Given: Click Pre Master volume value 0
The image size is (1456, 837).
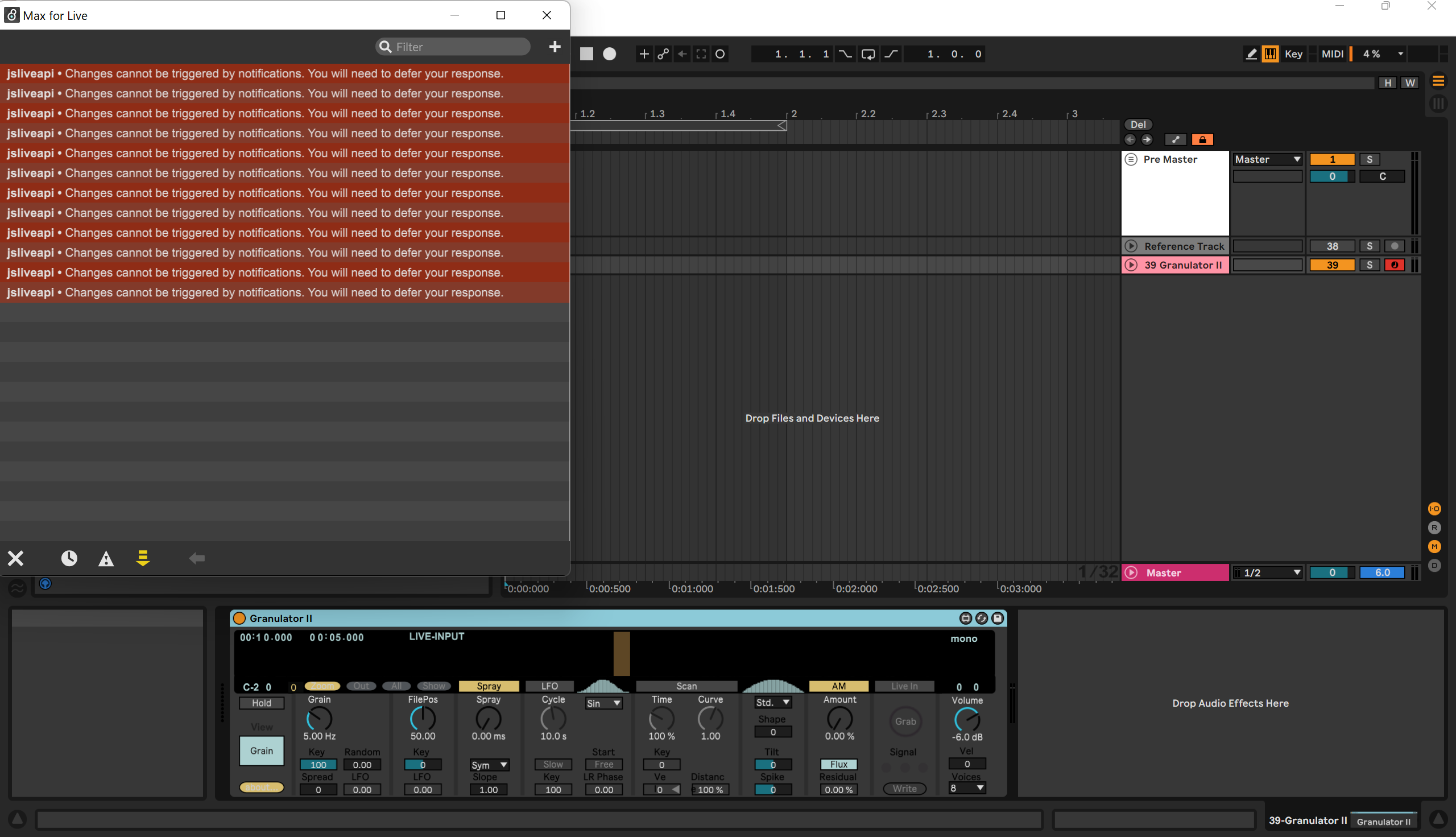Looking at the screenshot, I should click(x=1332, y=176).
